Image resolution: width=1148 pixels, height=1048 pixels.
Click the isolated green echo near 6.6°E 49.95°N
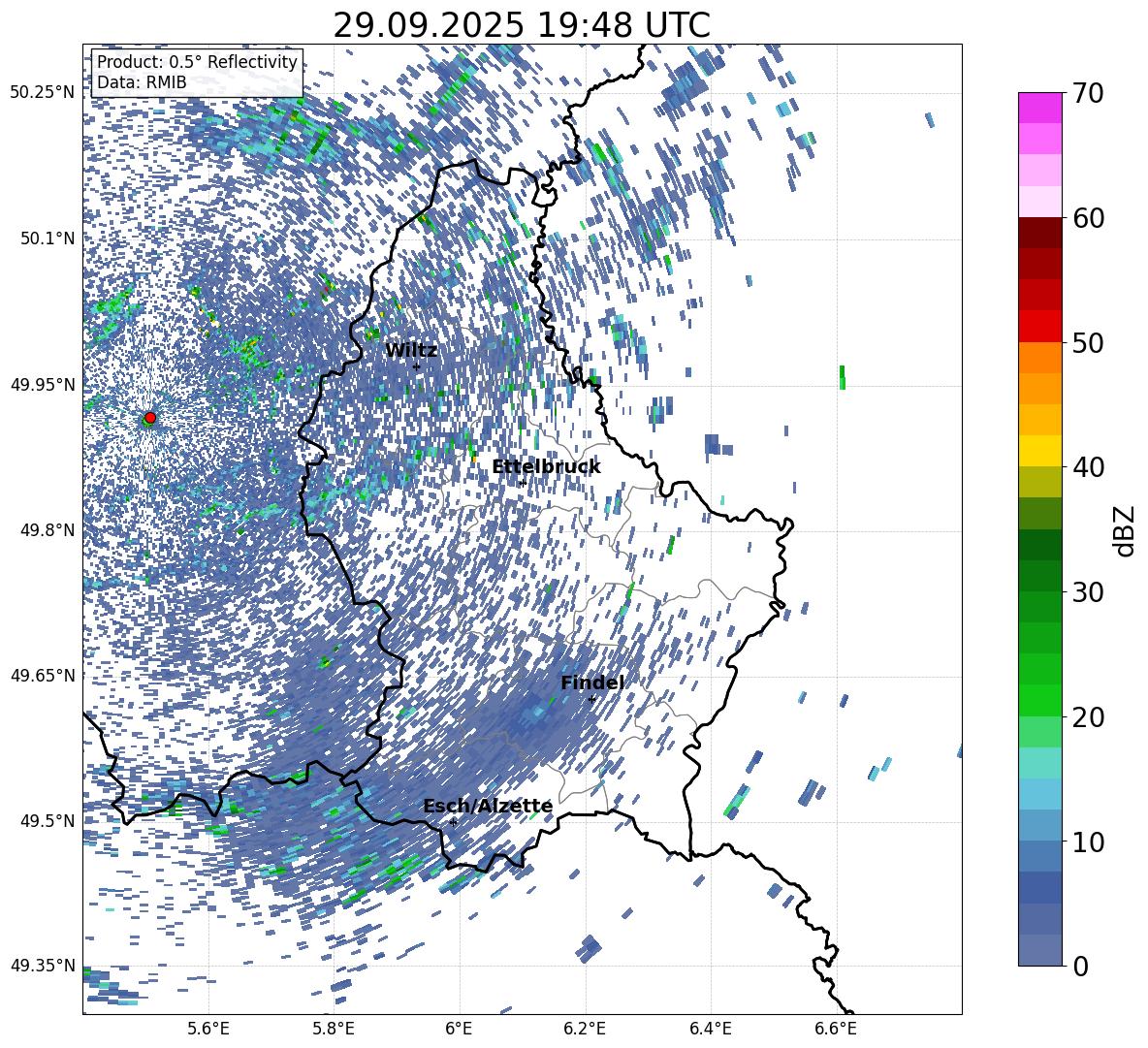843,377
